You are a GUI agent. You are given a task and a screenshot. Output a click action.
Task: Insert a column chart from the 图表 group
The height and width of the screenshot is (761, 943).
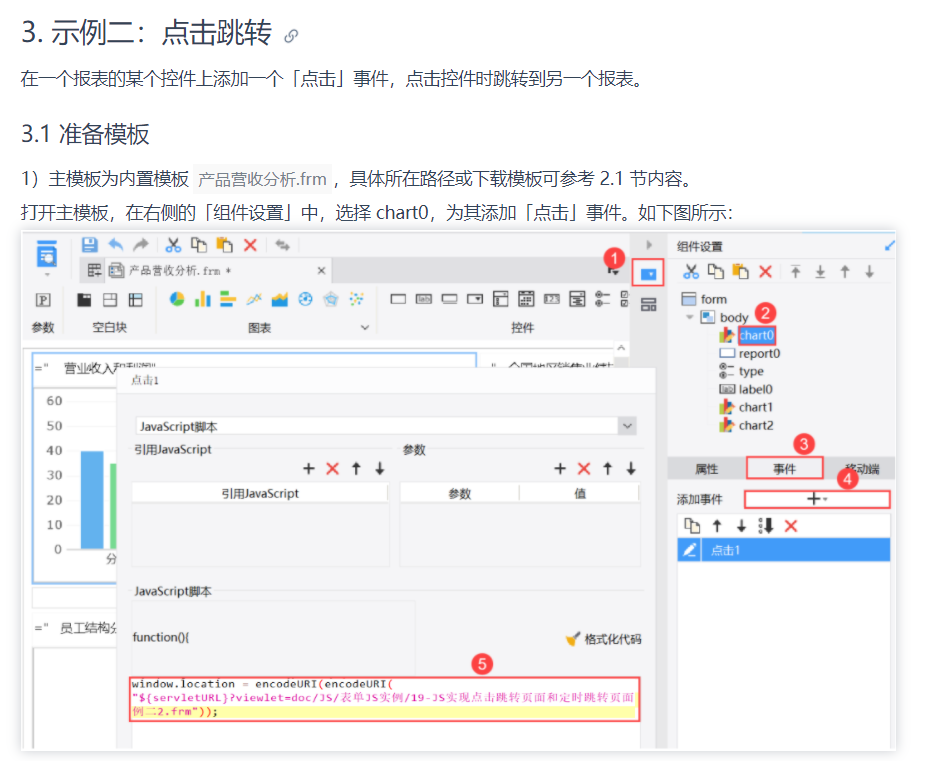[x=203, y=299]
